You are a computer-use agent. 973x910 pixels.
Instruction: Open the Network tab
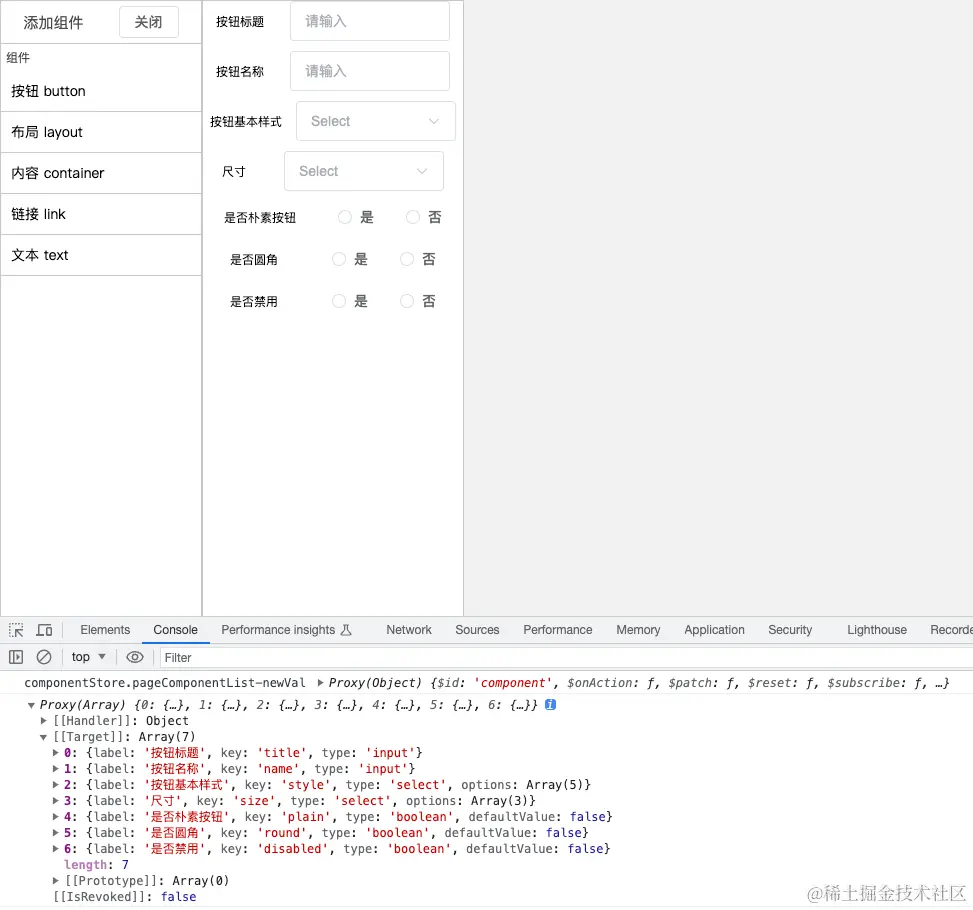point(409,630)
